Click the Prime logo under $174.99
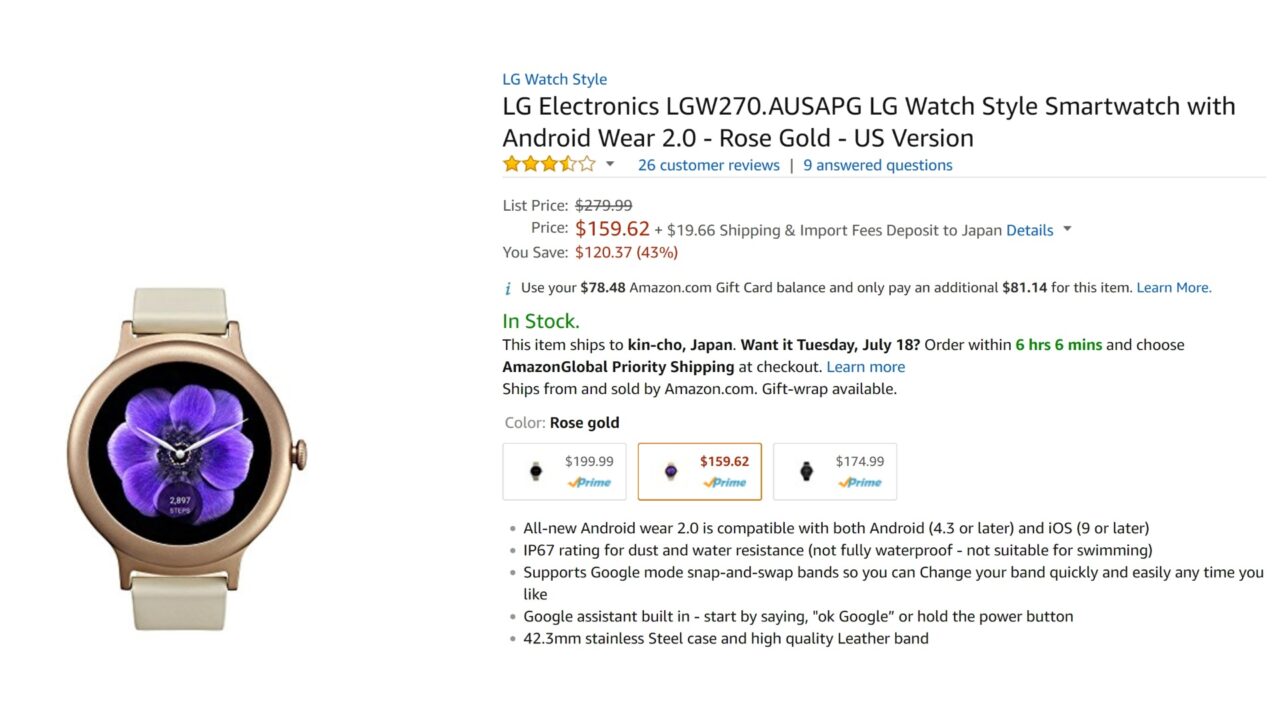1280x720 pixels. pos(860,482)
